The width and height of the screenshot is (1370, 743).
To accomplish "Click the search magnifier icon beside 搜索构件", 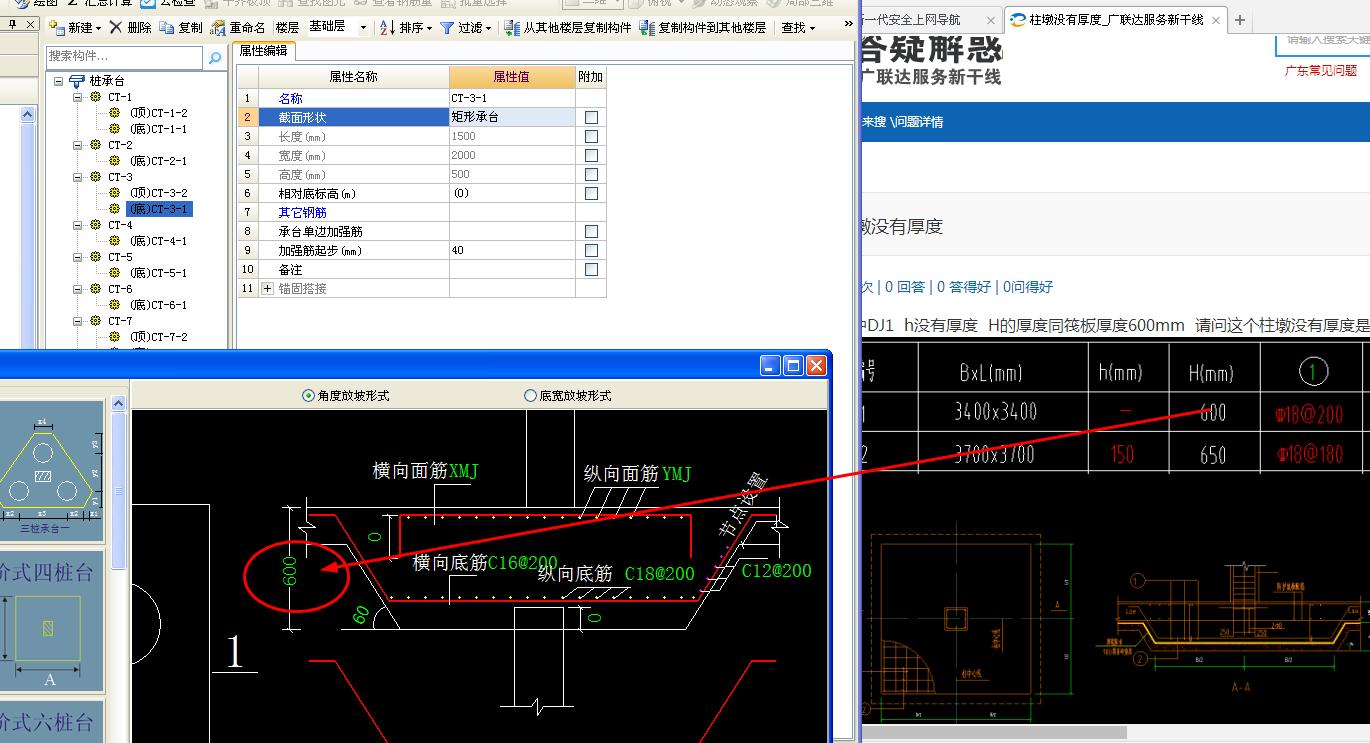I will click(214, 59).
